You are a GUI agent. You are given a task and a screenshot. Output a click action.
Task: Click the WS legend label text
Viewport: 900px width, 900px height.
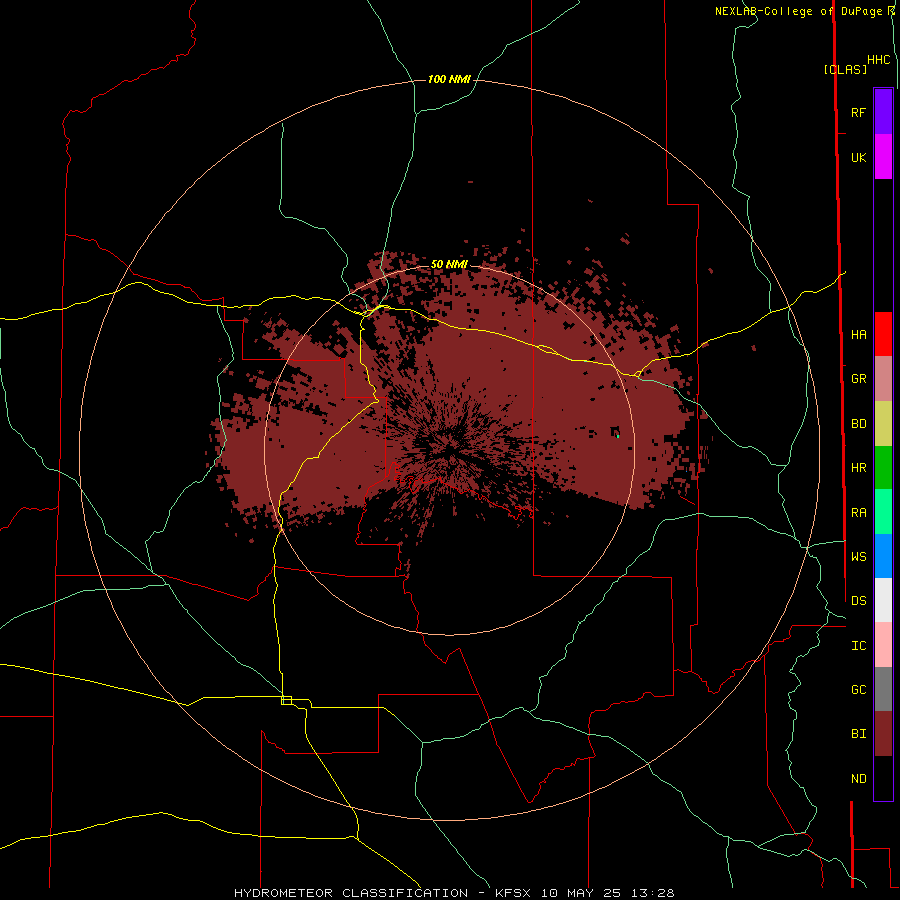(859, 557)
